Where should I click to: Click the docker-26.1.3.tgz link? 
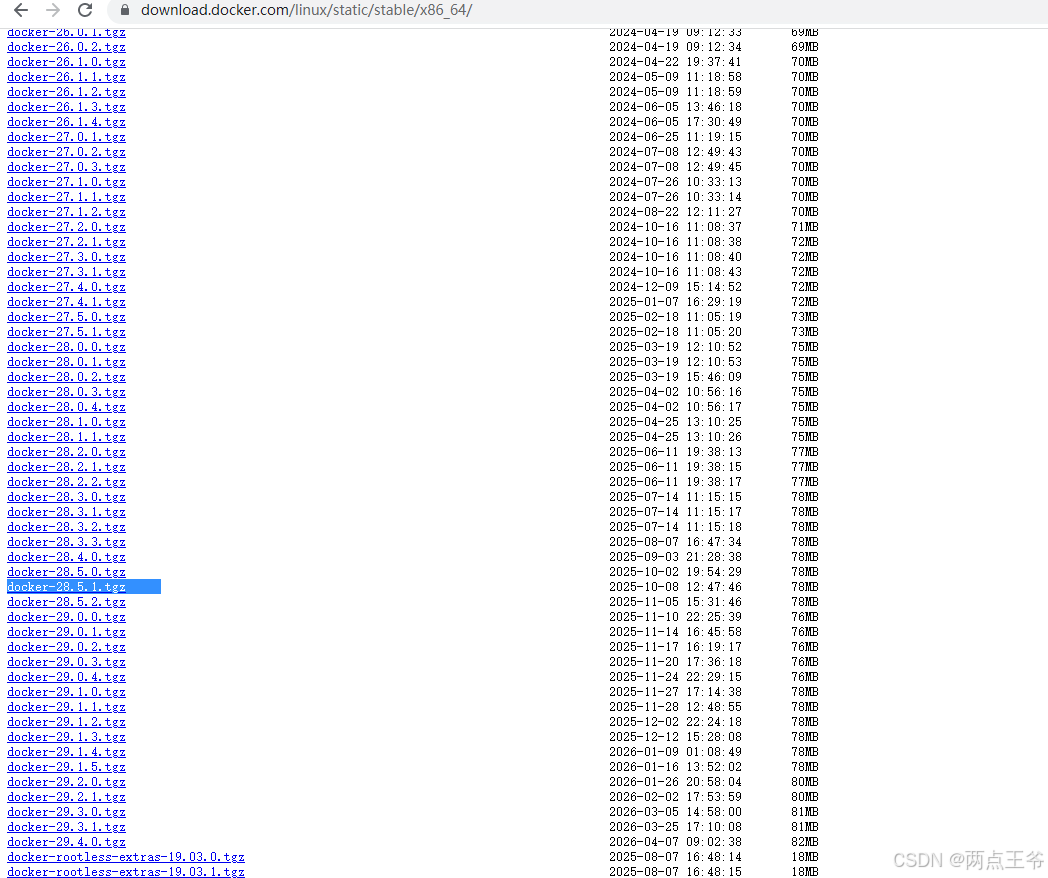[x=66, y=107]
